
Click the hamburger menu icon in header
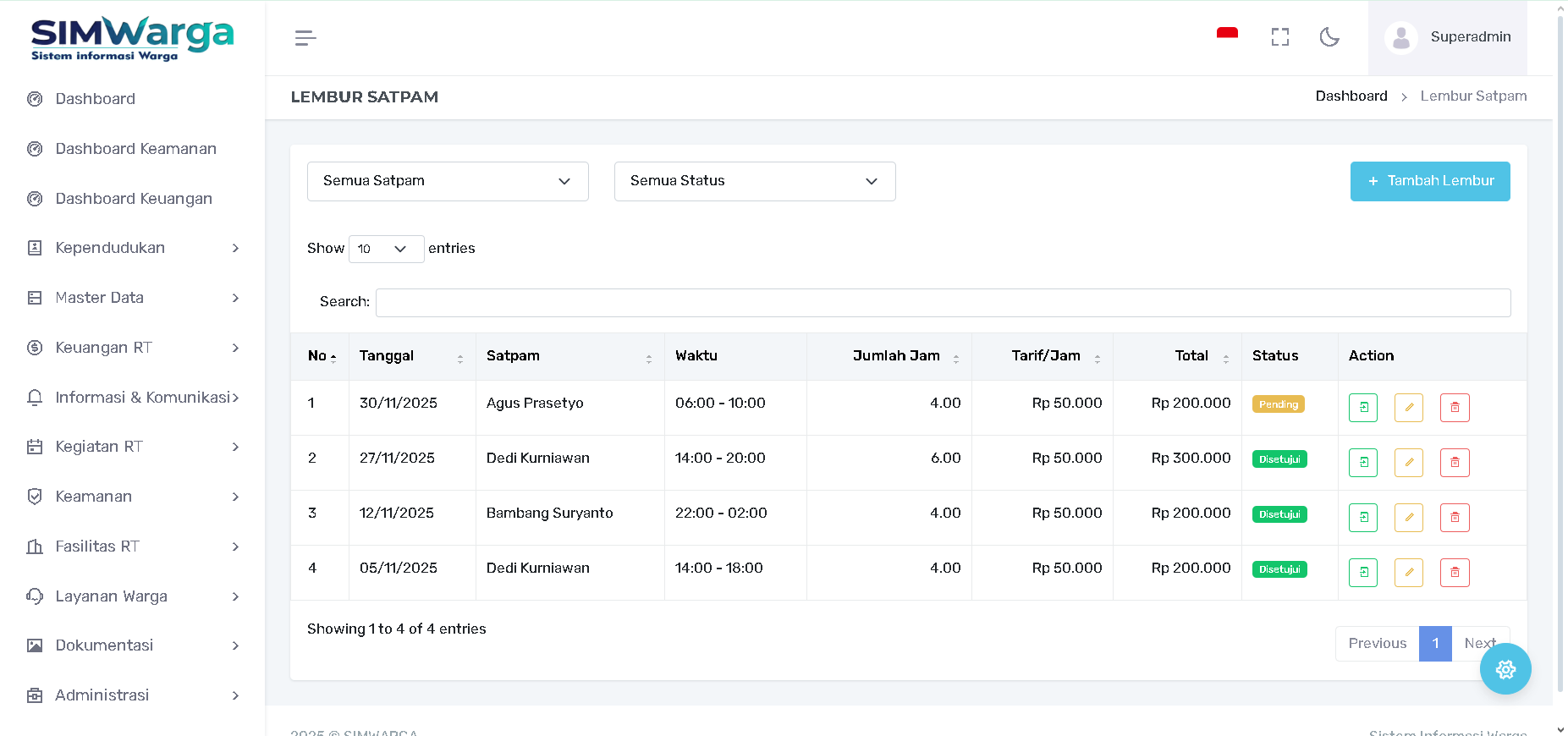point(305,38)
